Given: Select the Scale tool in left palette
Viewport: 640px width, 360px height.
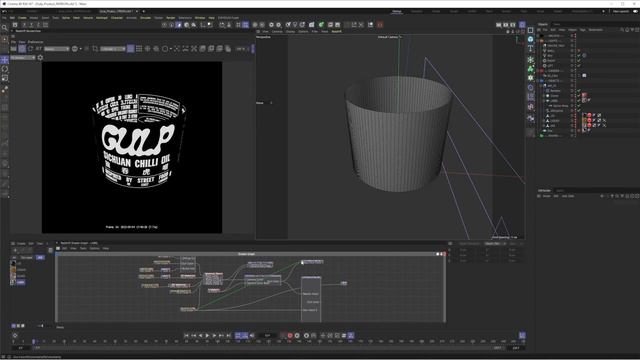Looking at the screenshot, I should coord(4,78).
